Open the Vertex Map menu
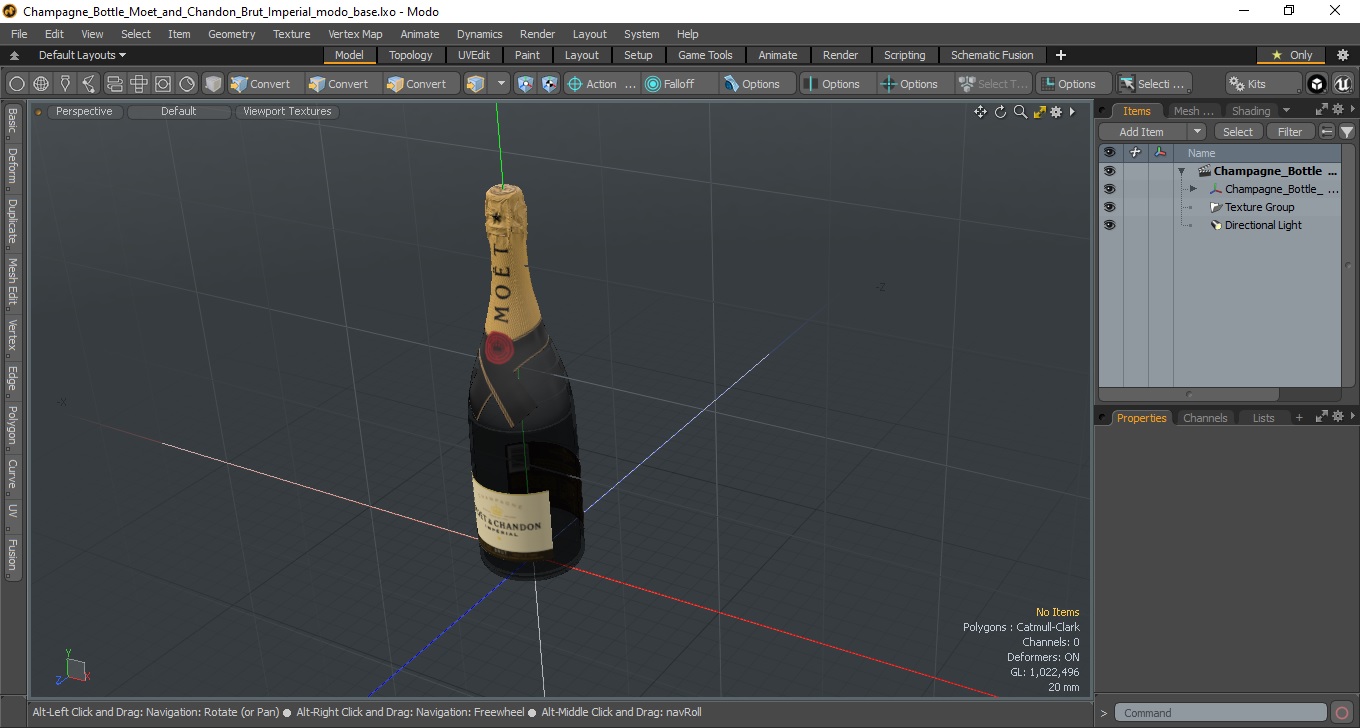 coord(355,34)
